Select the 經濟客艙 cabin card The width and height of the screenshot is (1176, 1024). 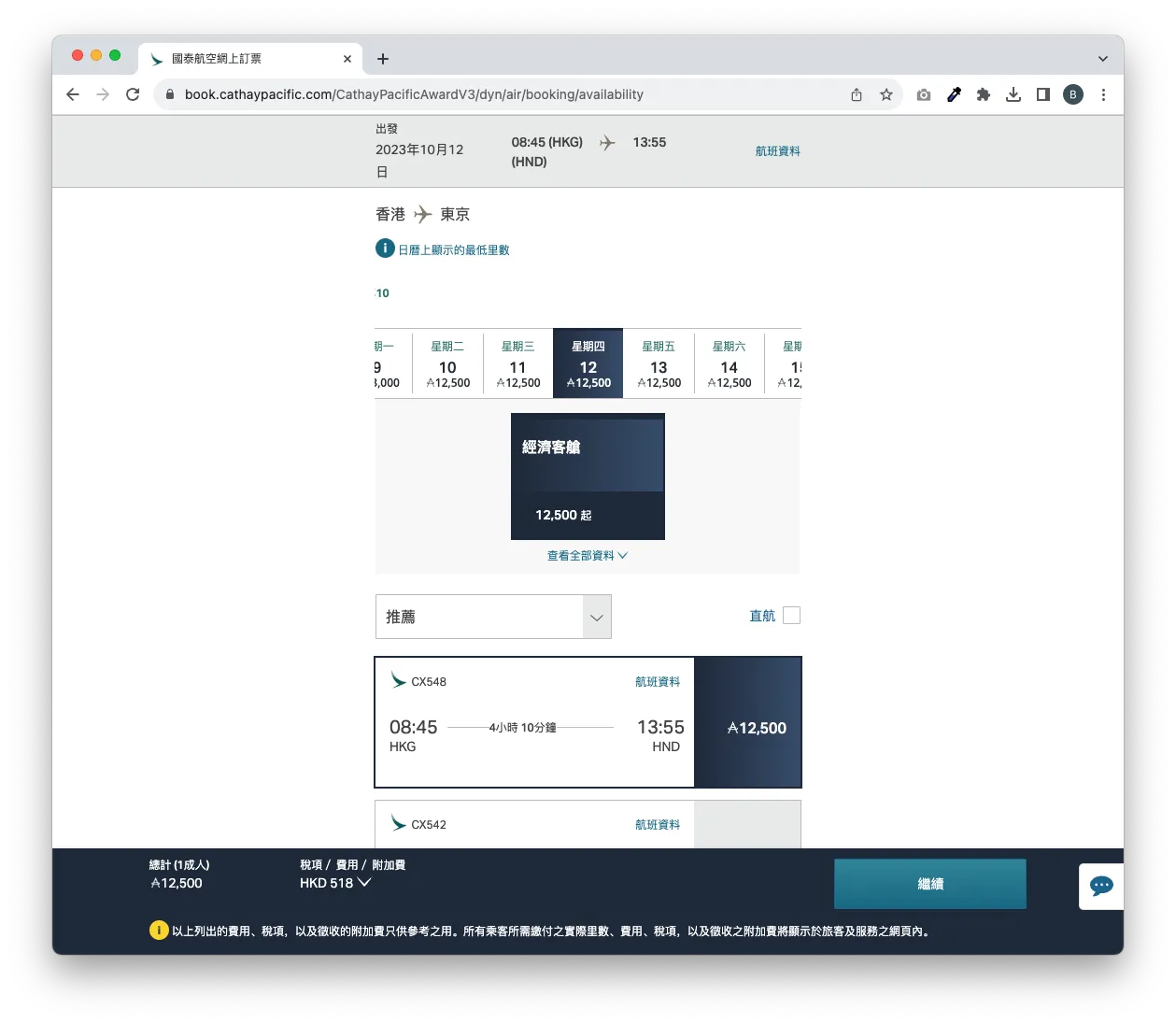click(x=588, y=476)
